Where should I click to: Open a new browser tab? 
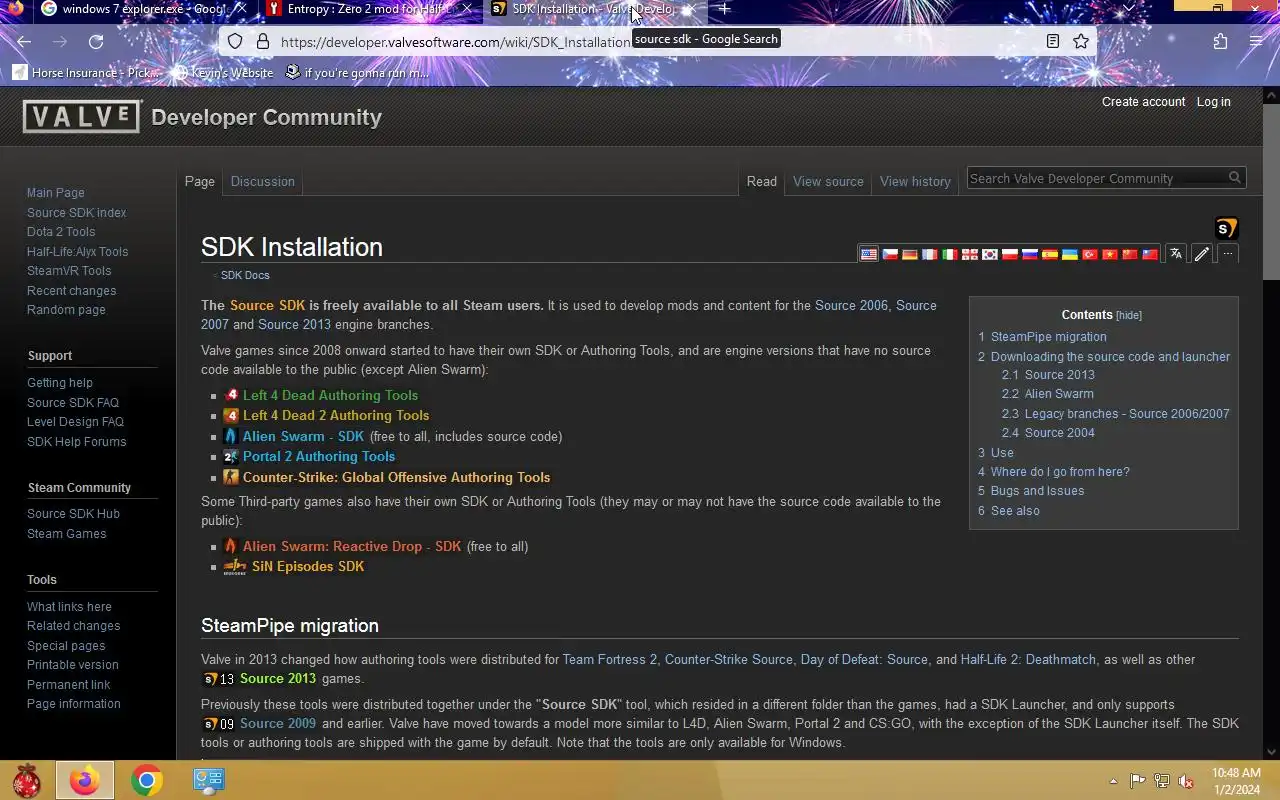pos(724,9)
